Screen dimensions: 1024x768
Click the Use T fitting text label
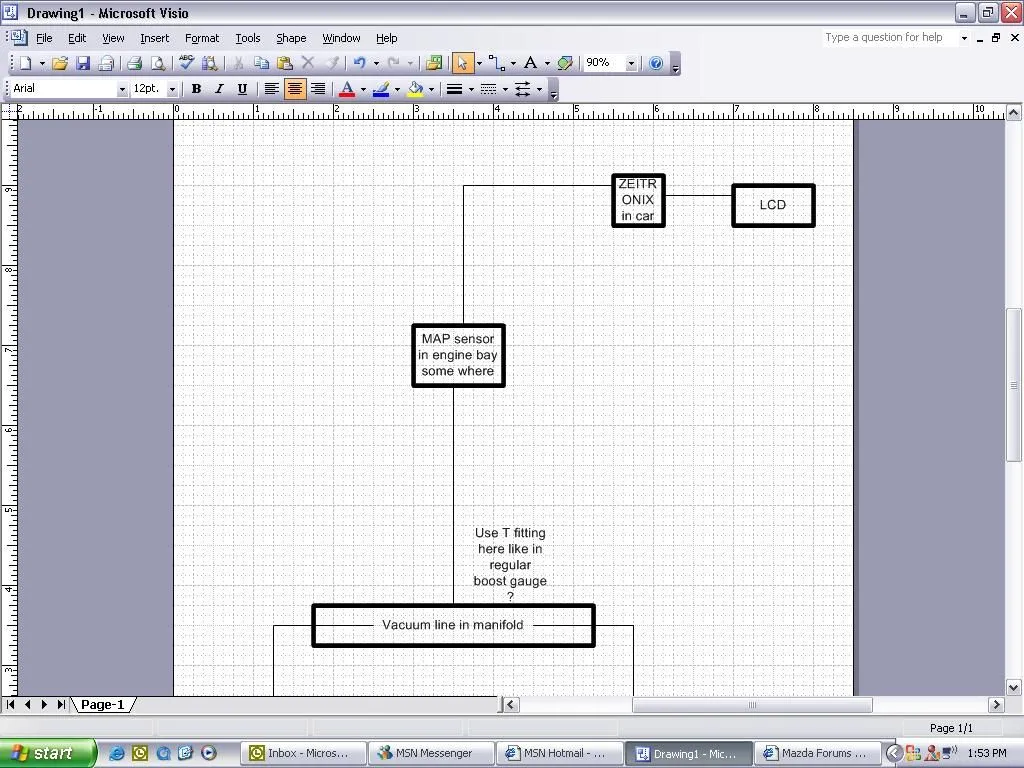pyautogui.click(x=510, y=565)
